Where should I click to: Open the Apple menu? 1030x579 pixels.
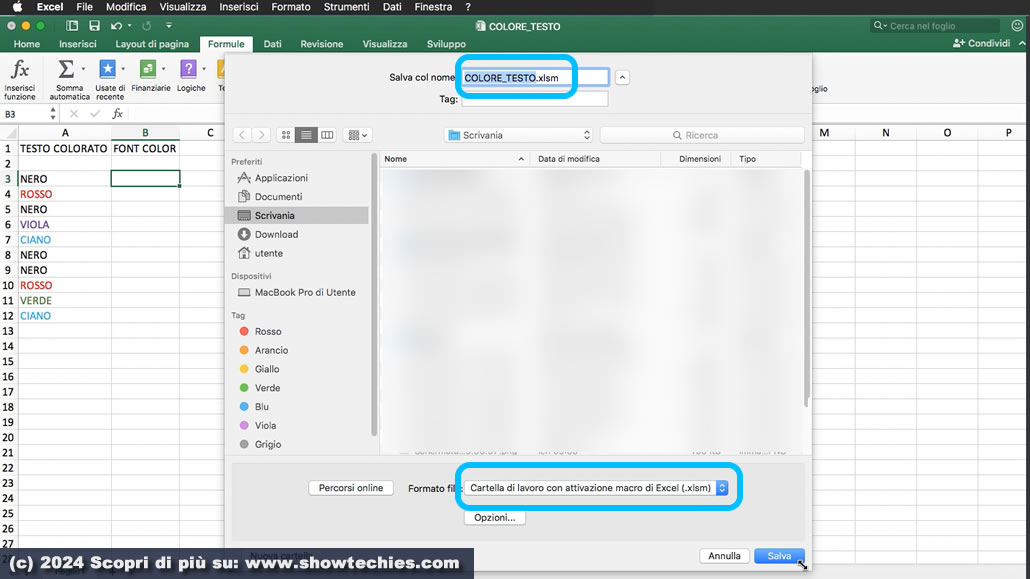18,7
